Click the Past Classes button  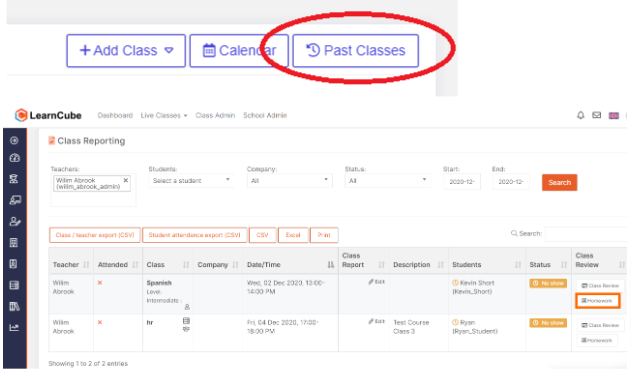click(x=355, y=51)
